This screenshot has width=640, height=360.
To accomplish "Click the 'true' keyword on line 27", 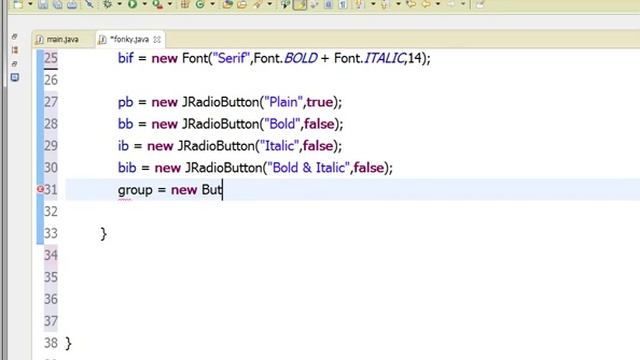I will (320, 102).
